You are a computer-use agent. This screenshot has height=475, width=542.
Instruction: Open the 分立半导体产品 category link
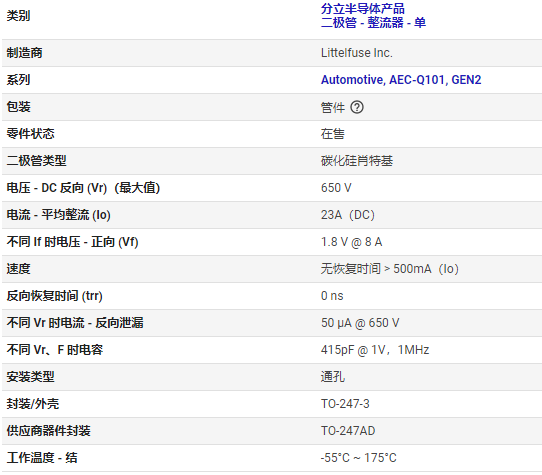click(x=363, y=9)
